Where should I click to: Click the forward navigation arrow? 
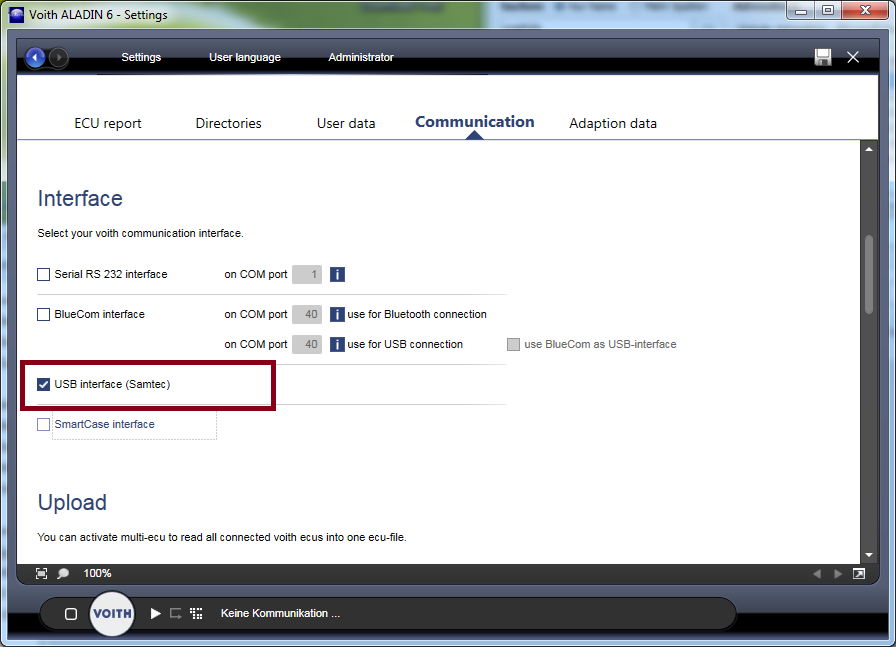pos(58,57)
